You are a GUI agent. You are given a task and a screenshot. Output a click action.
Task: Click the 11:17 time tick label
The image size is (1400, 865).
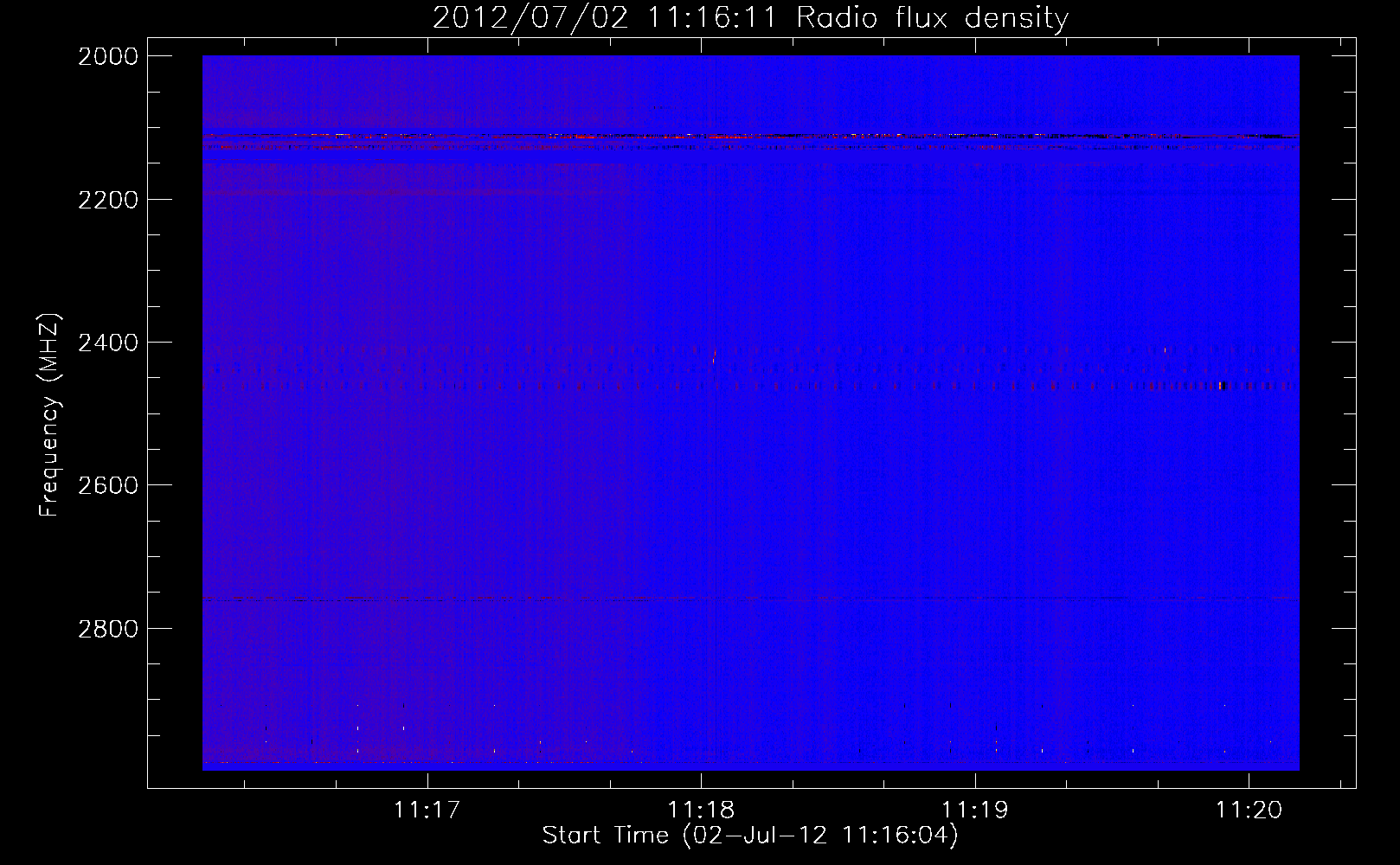tap(427, 811)
